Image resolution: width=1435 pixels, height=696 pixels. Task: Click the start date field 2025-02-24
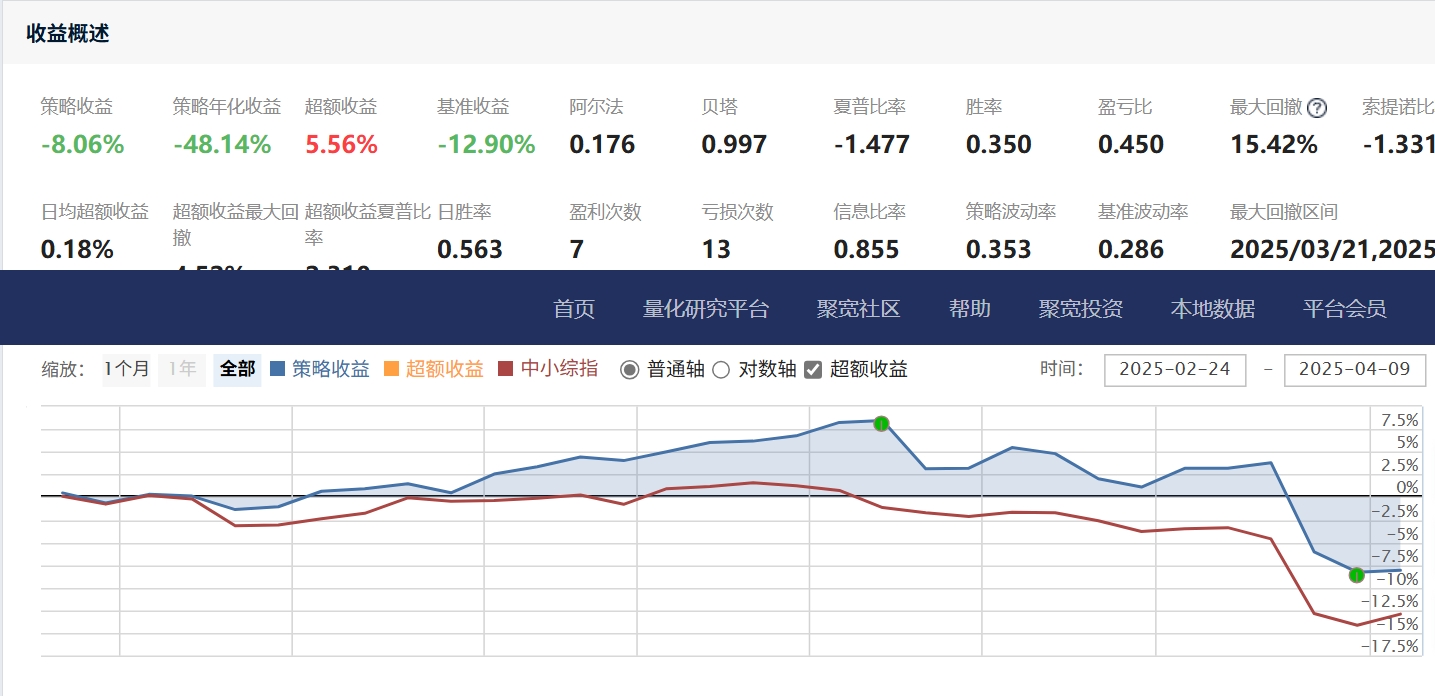1175,370
